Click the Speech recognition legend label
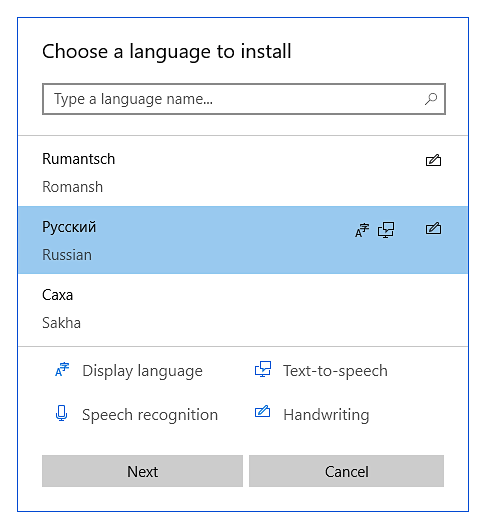This screenshot has height=528, width=484. 150,415
